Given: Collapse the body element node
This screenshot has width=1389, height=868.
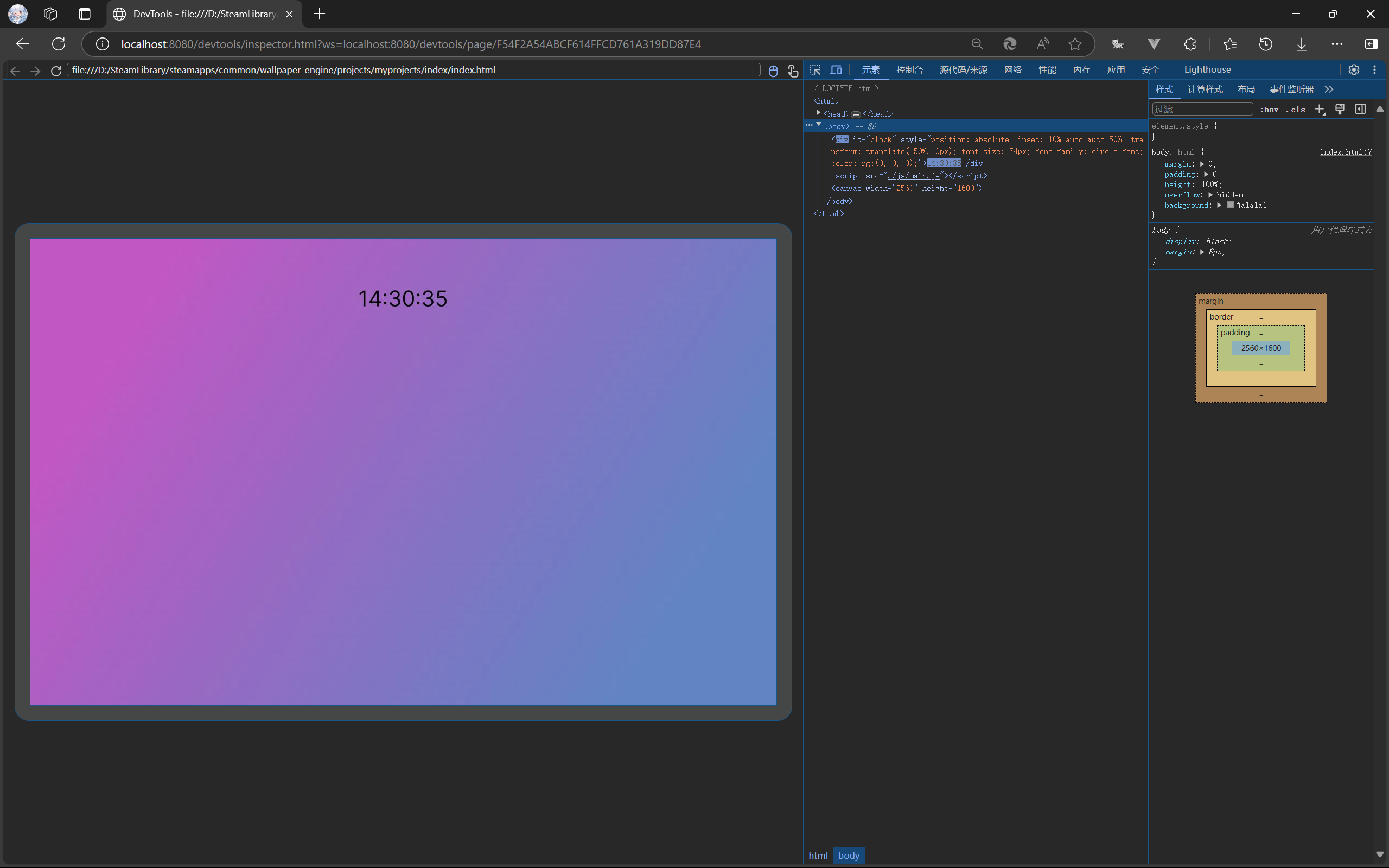Looking at the screenshot, I should [x=818, y=125].
